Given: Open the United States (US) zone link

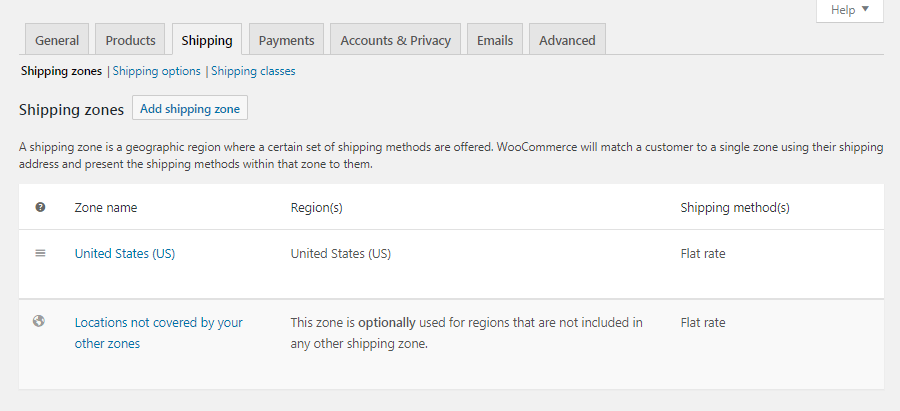Looking at the screenshot, I should pyautogui.click(x=125, y=253).
